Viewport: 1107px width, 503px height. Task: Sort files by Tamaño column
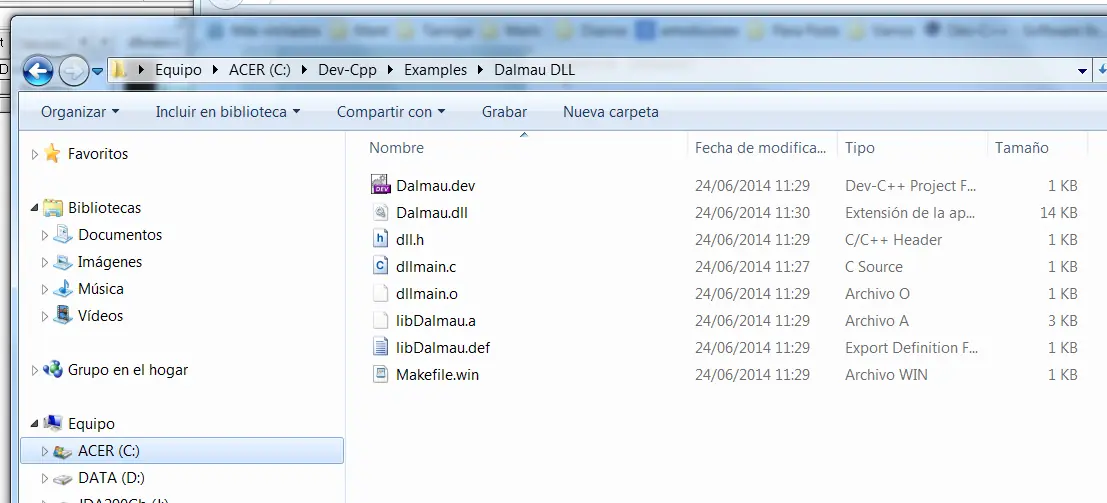(1021, 148)
